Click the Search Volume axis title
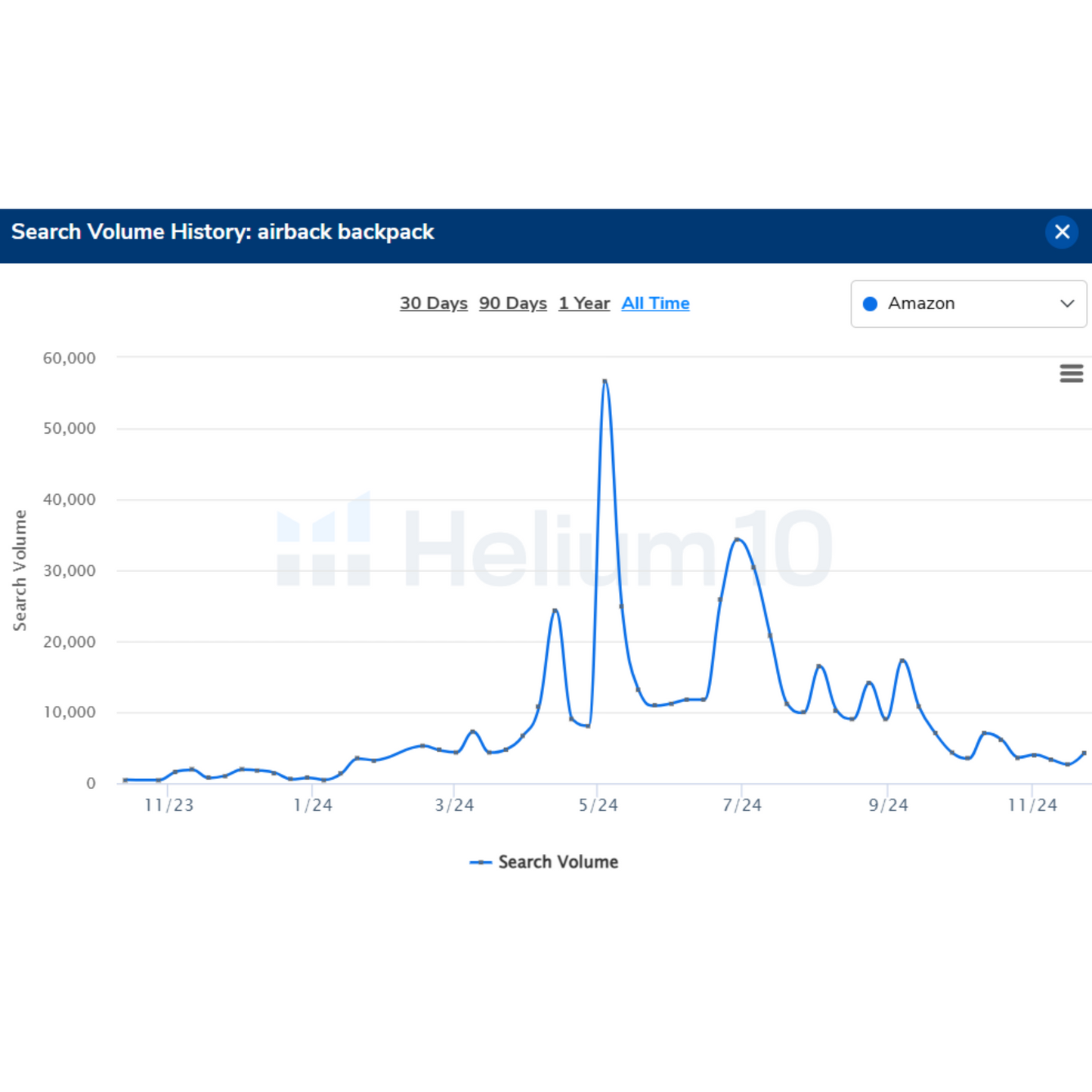This screenshot has height=1092, width=1092. 20,571
